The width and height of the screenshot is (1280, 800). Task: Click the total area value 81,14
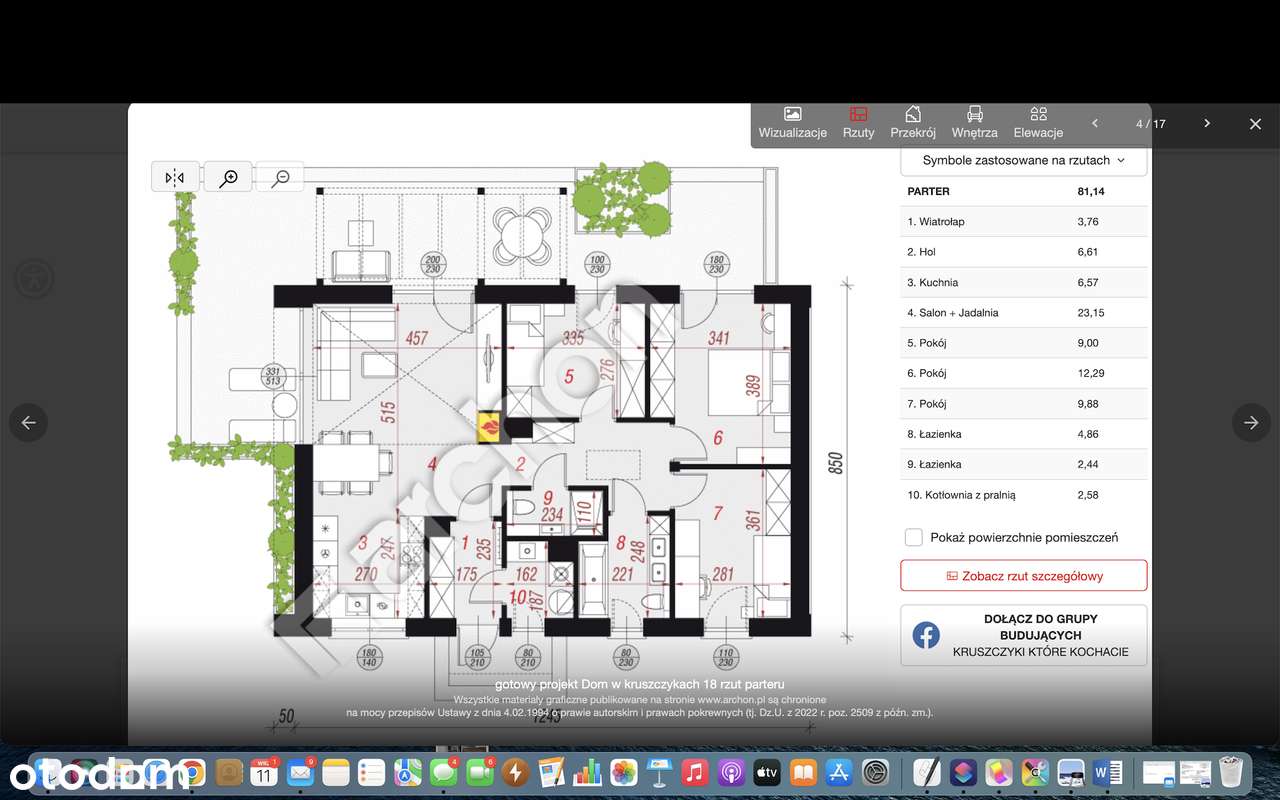[x=1090, y=191]
